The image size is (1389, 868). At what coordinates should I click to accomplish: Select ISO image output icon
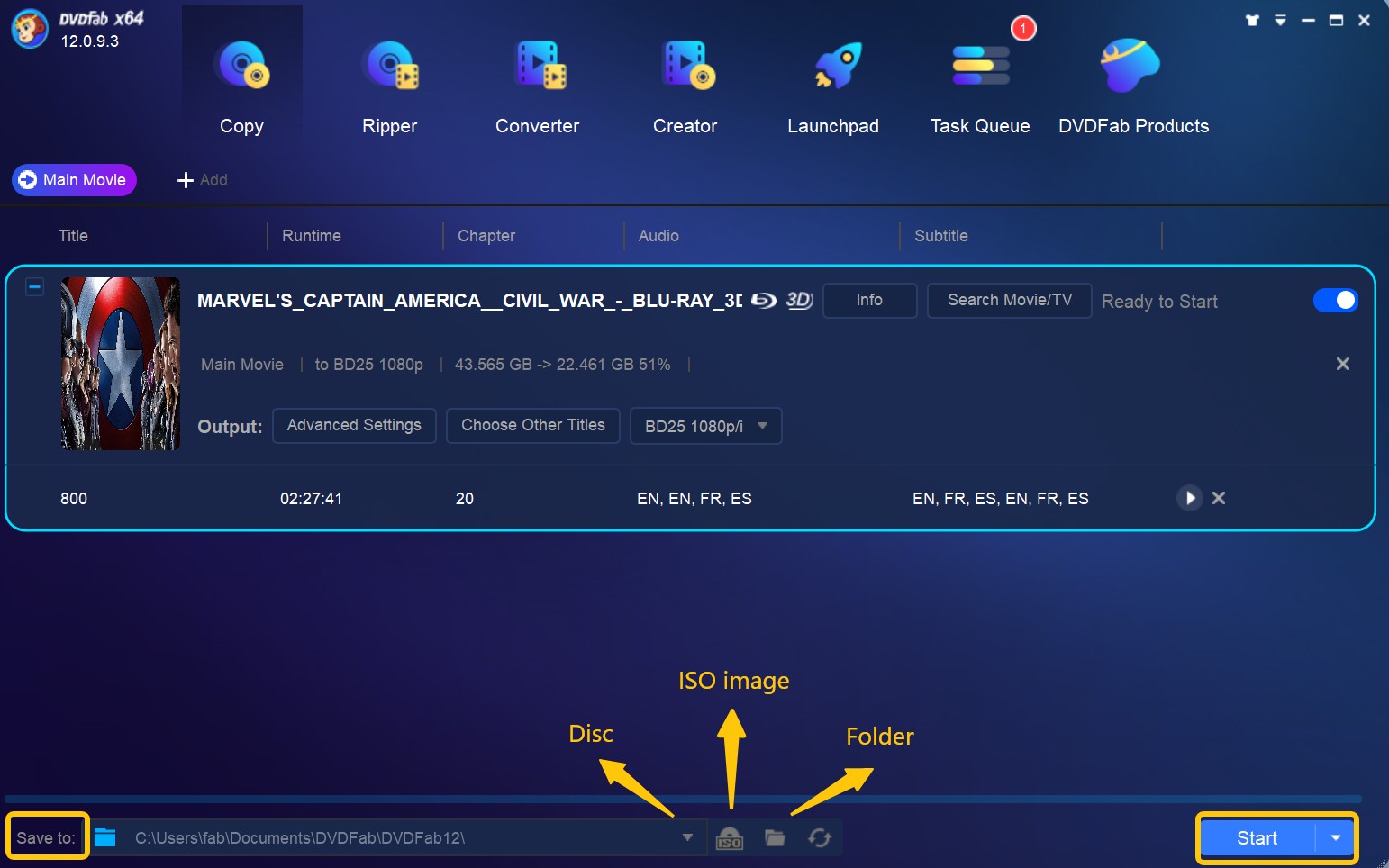pos(729,838)
